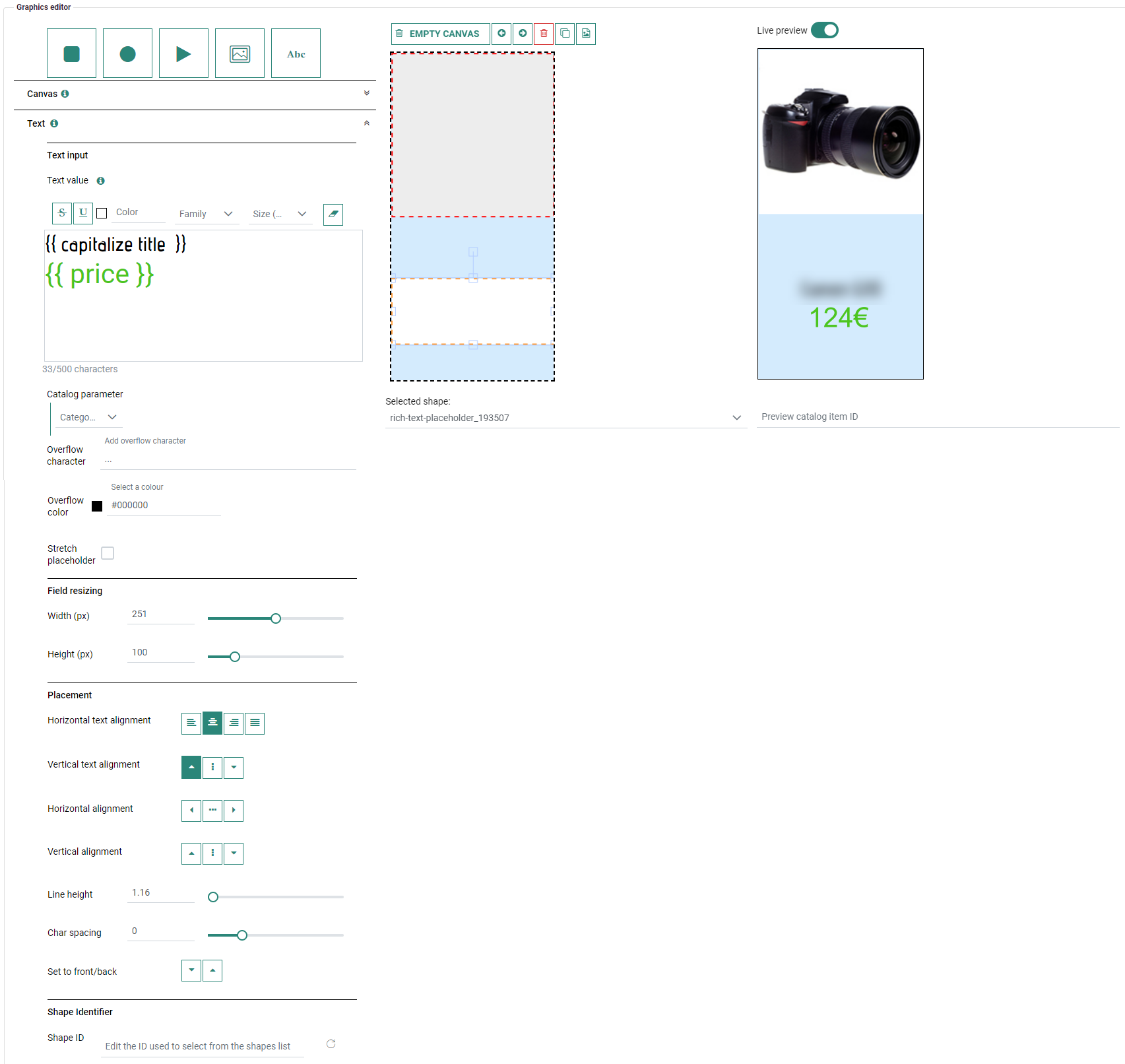1125x1064 pixels.
Task: Collapse the Text section
Action: pos(366,123)
